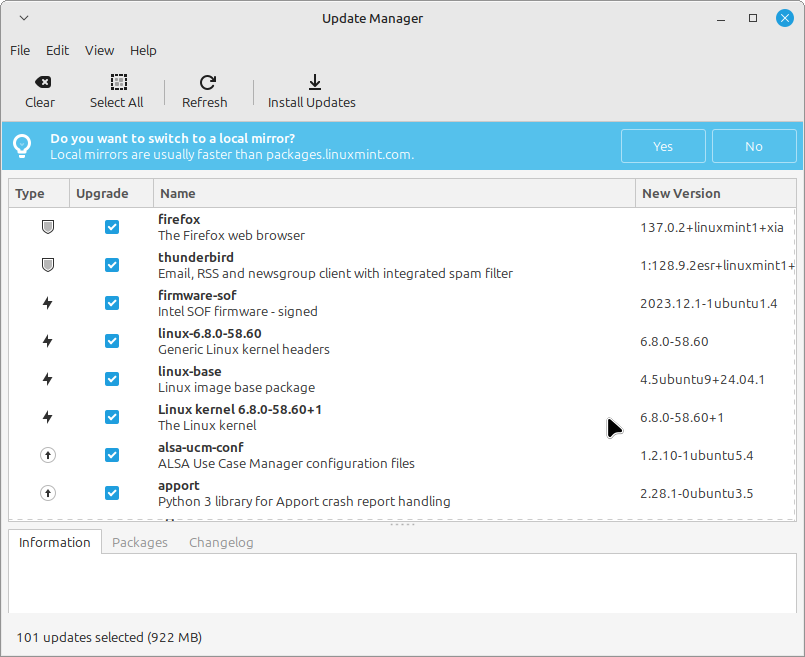The image size is (805, 657).
Task: Click the lightning icon for Linux kernel 6.8.0-58.60+1
Action: [x=48, y=417]
